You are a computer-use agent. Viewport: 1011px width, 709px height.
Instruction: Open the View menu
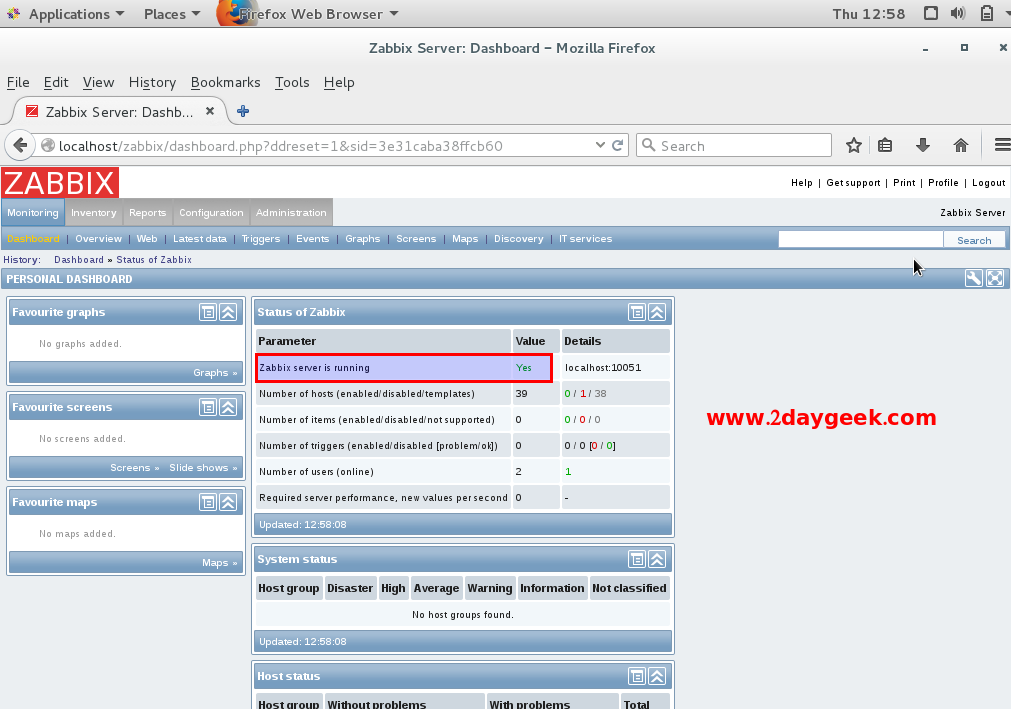pos(99,83)
